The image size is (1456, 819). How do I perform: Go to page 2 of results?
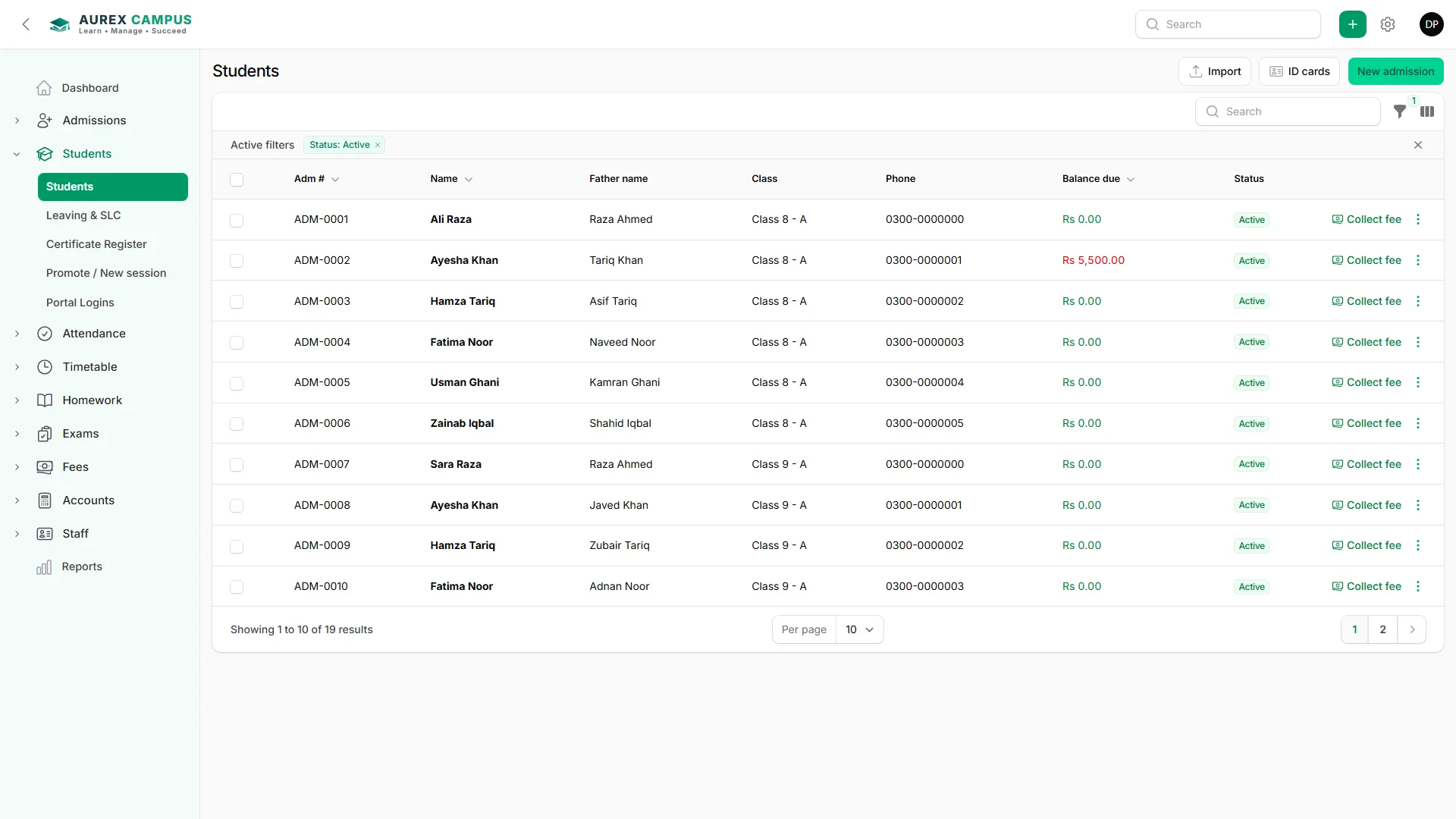pos(1382,629)
